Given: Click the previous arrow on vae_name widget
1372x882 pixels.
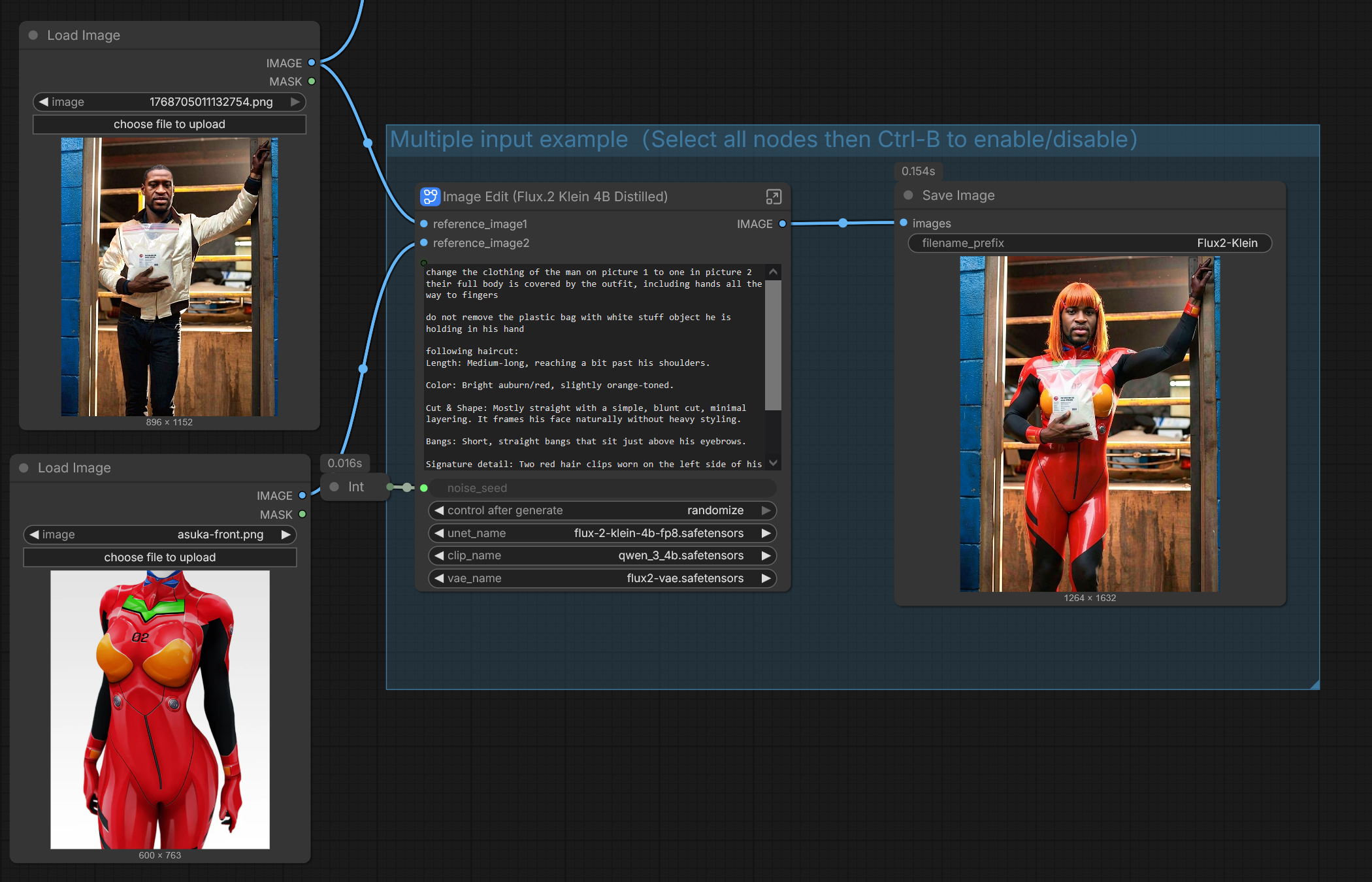Looking at the screenshot, I should [x=439, y=578].
